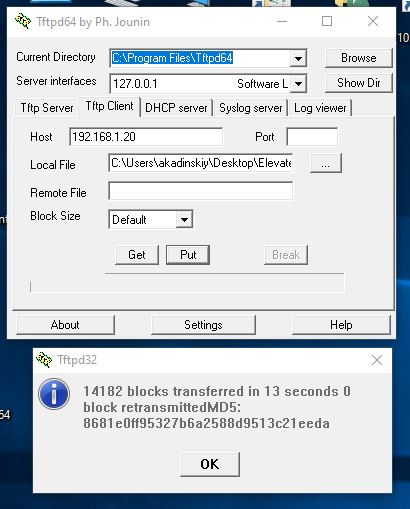Screen dimensions: 410x509
Task: Open the Log viewer tab
Action: [x=320, y=108]
